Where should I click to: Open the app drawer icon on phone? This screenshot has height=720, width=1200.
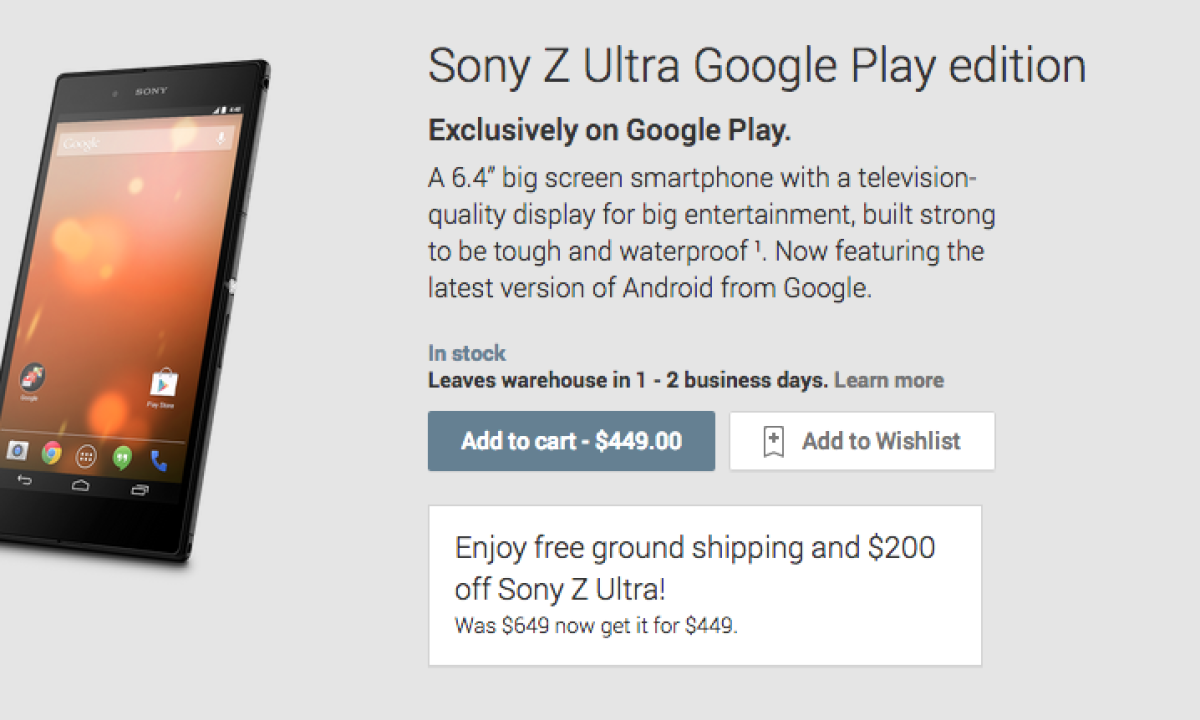[x=87, y=456]
